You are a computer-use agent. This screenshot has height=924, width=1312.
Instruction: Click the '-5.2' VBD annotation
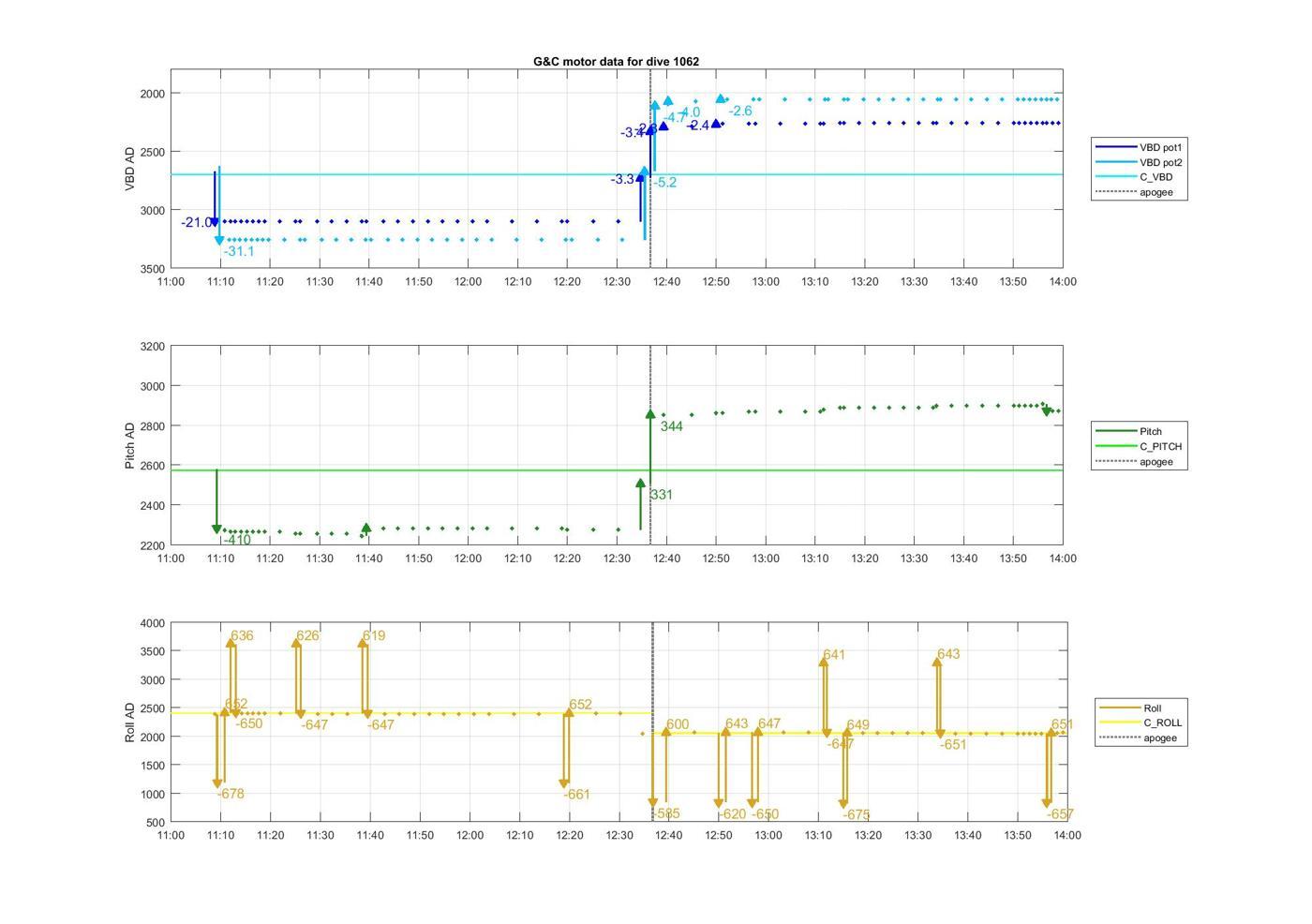(665, 183)
